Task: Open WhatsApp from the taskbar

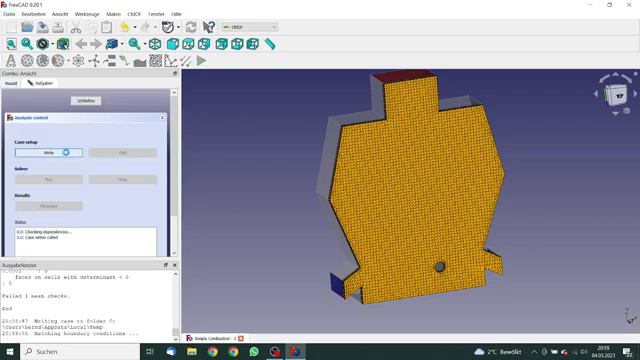Action: coord(254,351)
